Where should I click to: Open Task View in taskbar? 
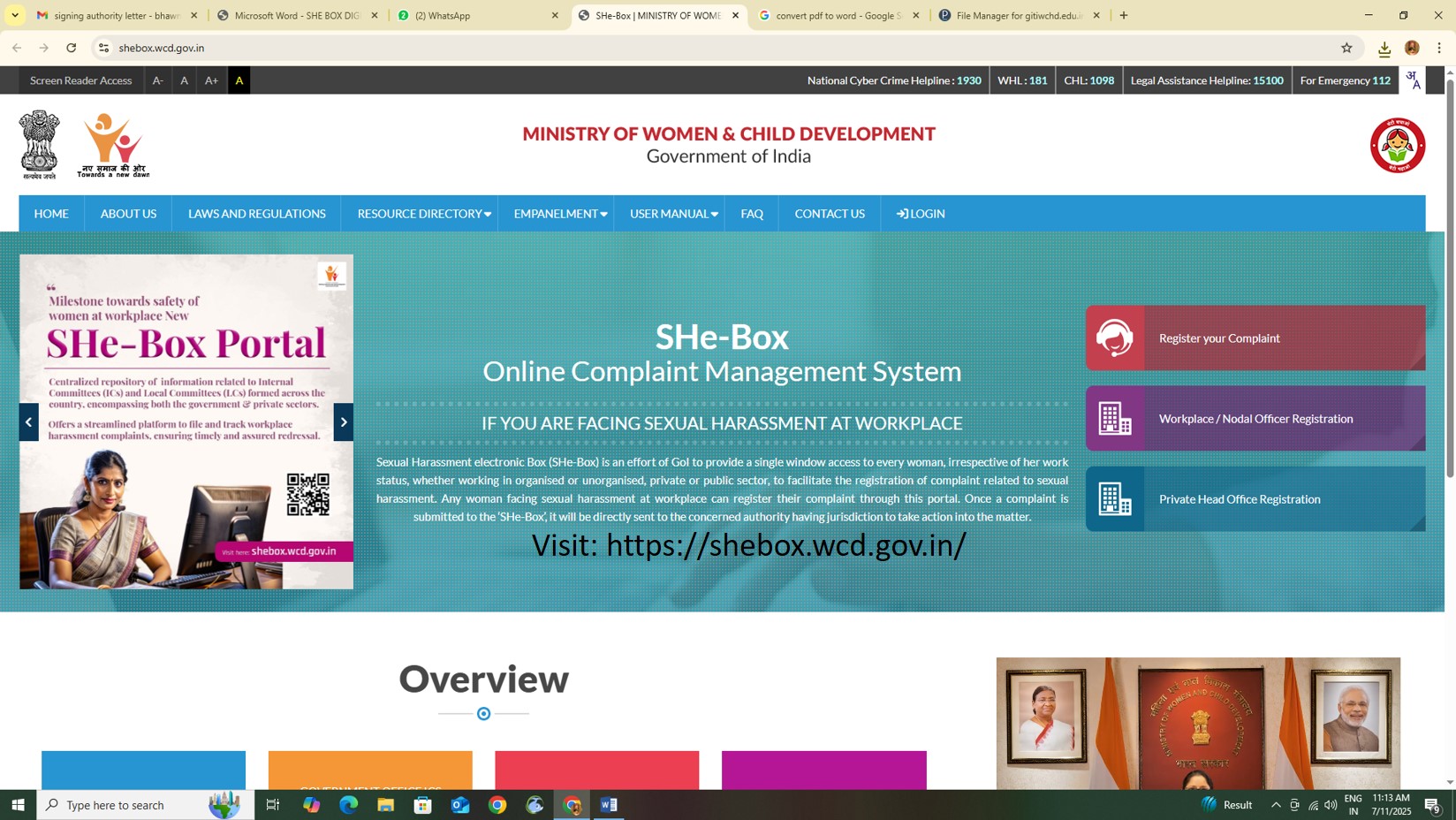(273, 805)
